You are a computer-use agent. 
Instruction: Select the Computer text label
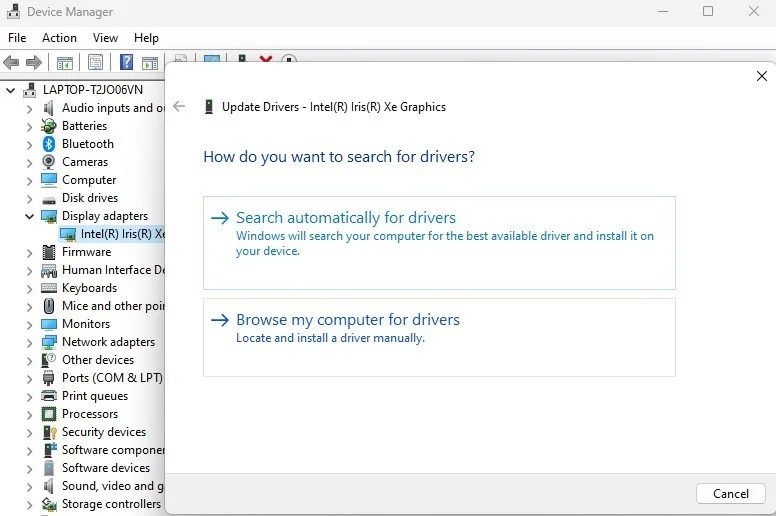coord(89,180)
